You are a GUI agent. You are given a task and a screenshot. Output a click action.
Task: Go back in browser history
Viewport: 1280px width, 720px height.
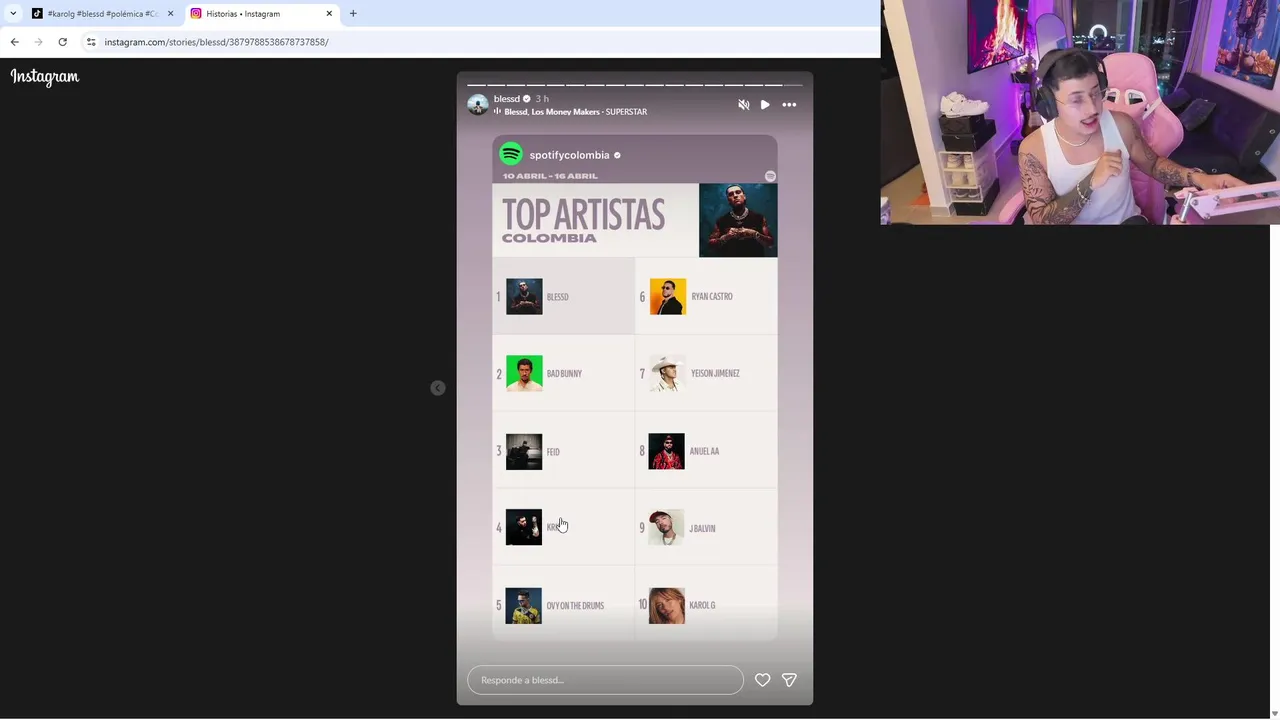[x=14, y=42]
